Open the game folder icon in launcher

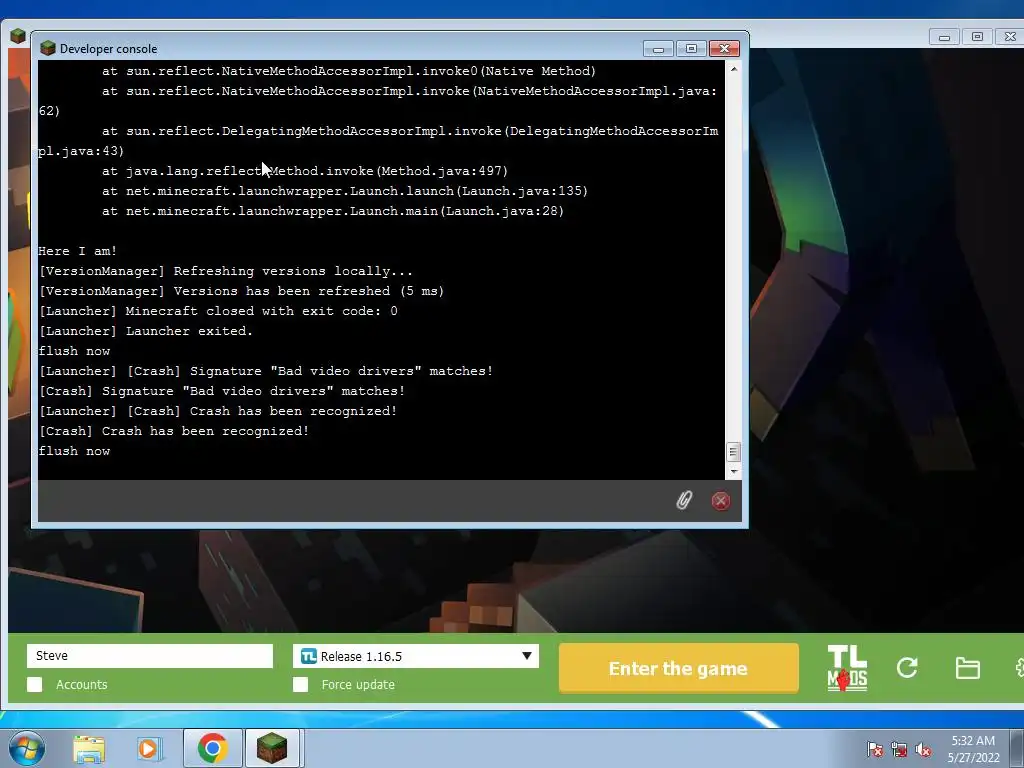[967, 668]
